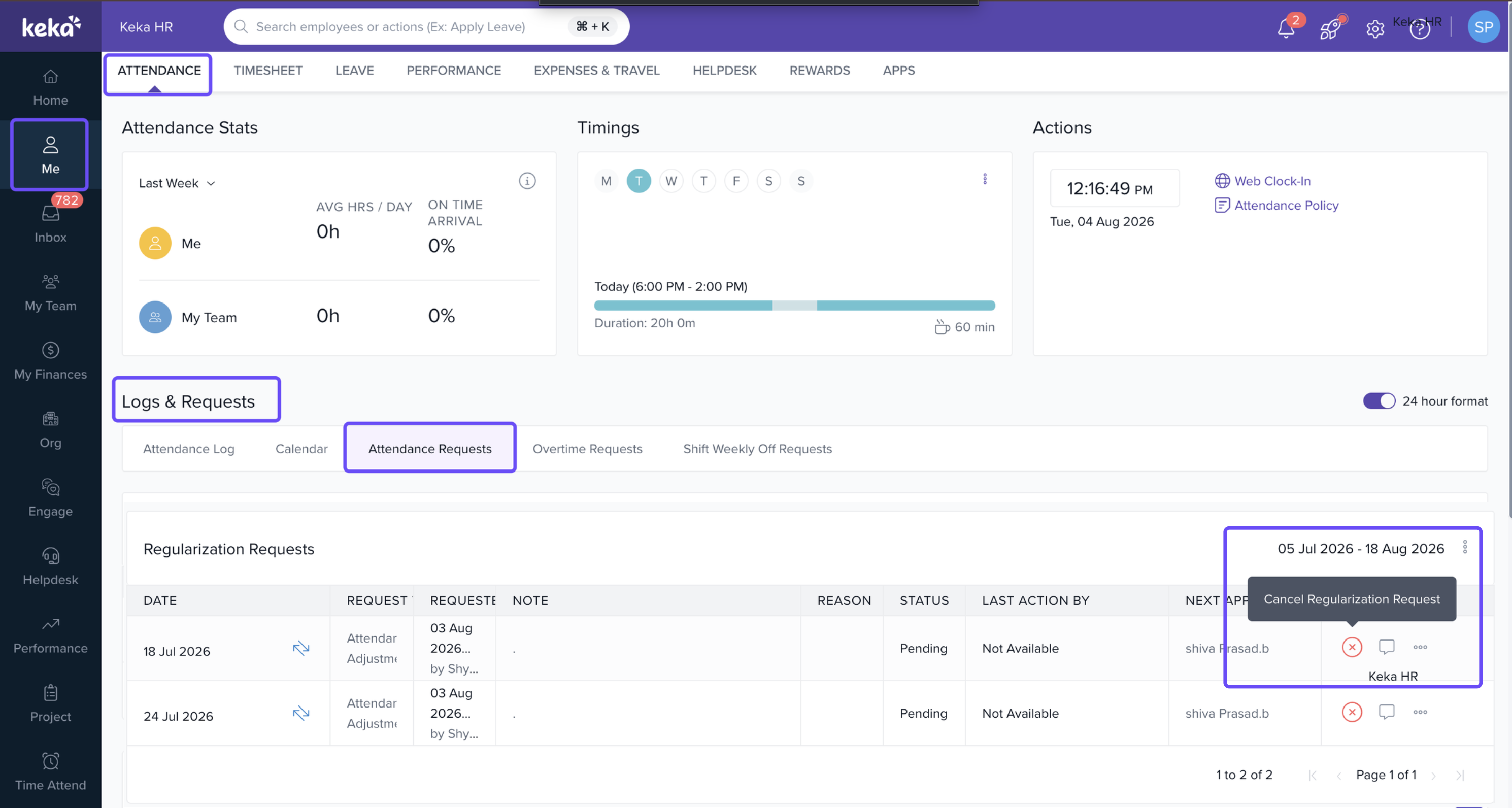Open the Home section in sidebar
Screen dimensions: 1512x808
pyautogui.click(x=50, y=87)
